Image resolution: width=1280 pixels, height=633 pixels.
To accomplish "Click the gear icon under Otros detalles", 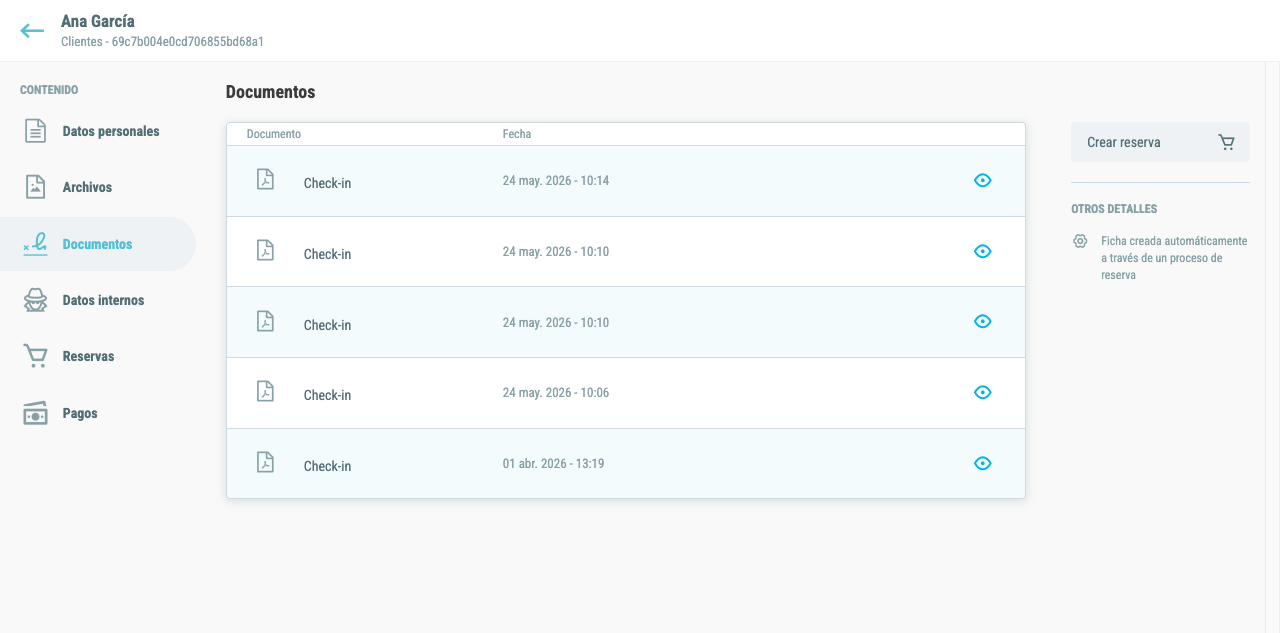I will [1080, 241].
